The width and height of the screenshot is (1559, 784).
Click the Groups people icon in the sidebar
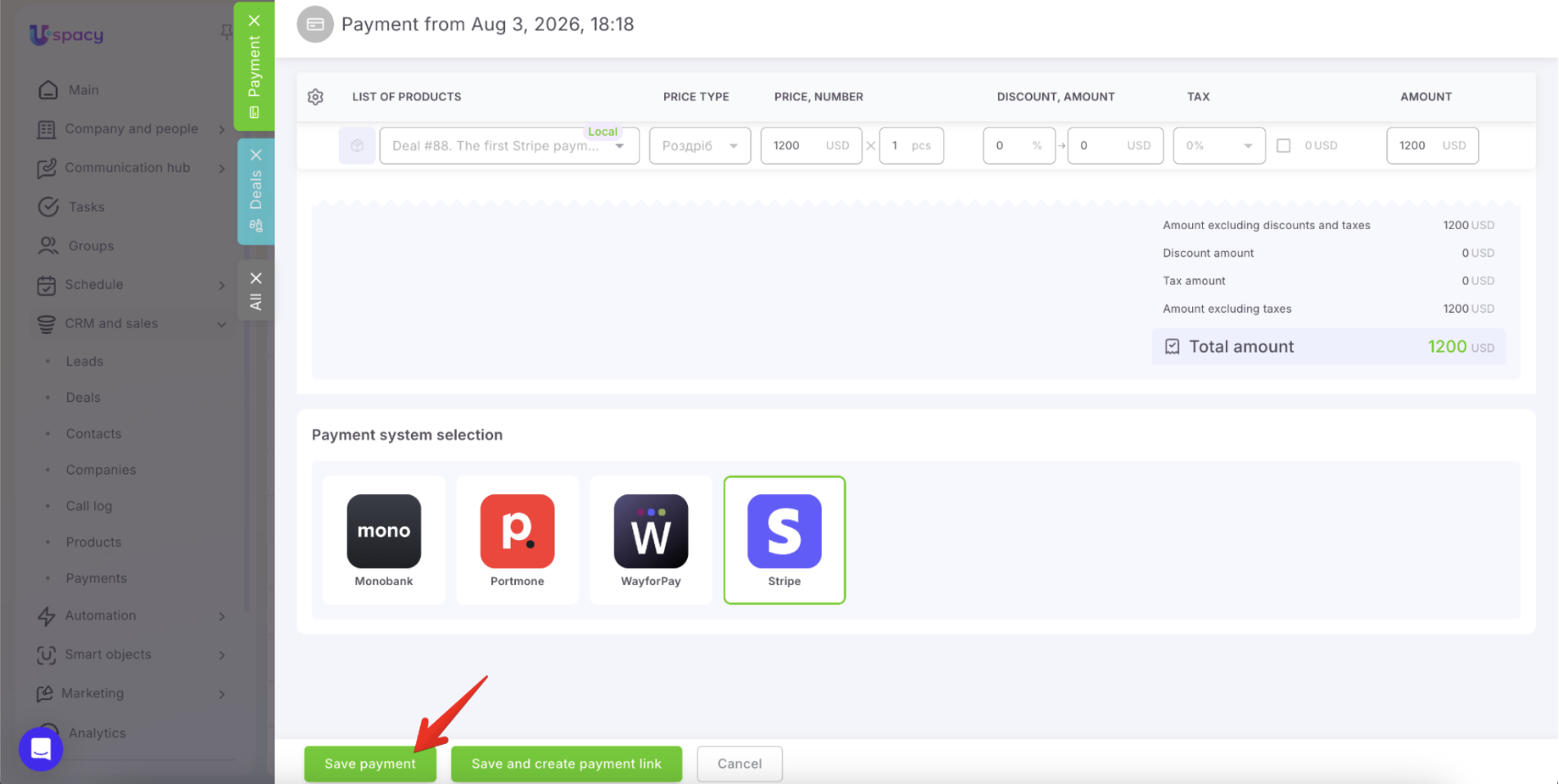click(x=48, y=246)
